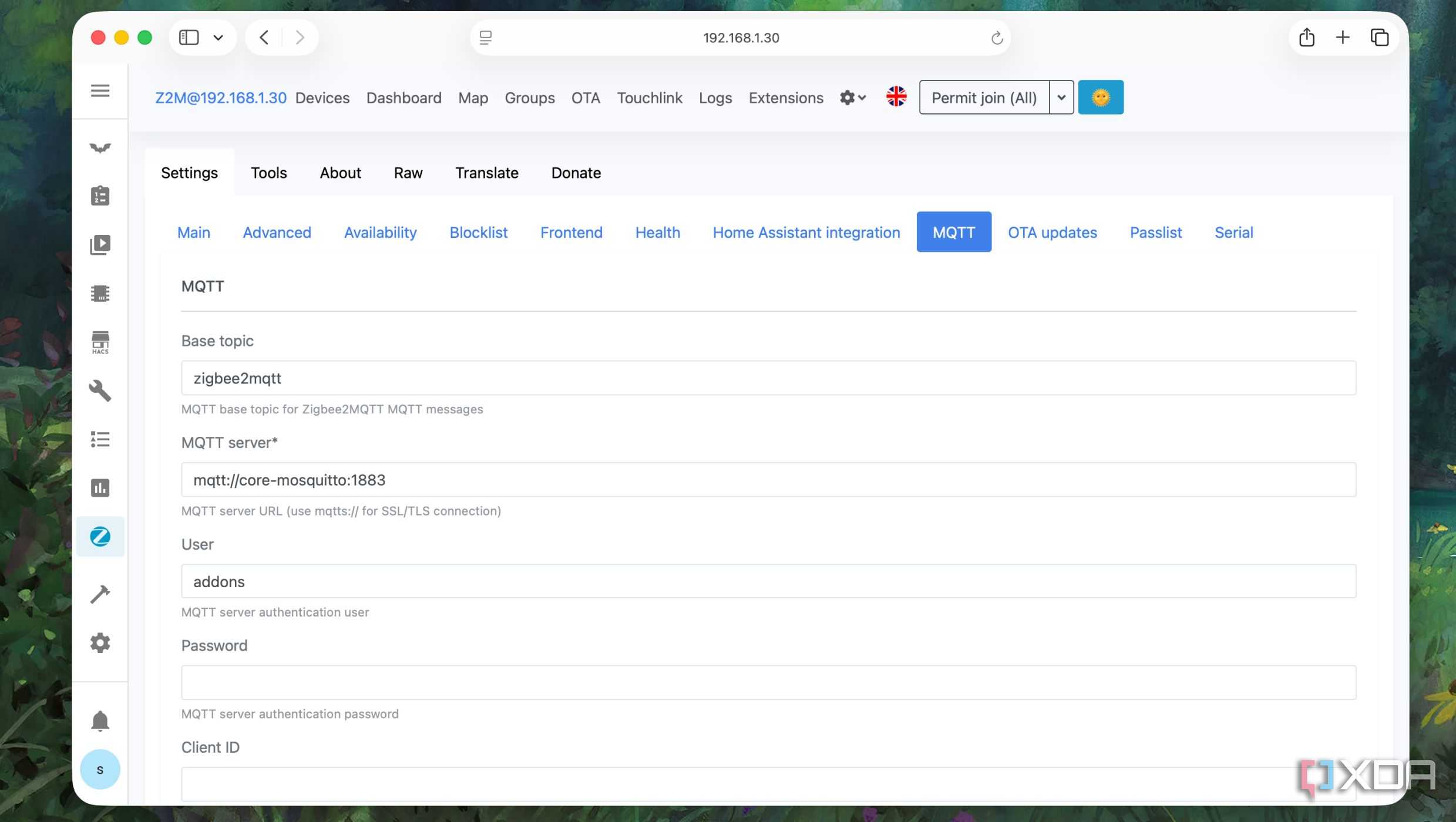
Task: Open Home Assistant settings gear in sidebar
Action: [x=100, y=643]
